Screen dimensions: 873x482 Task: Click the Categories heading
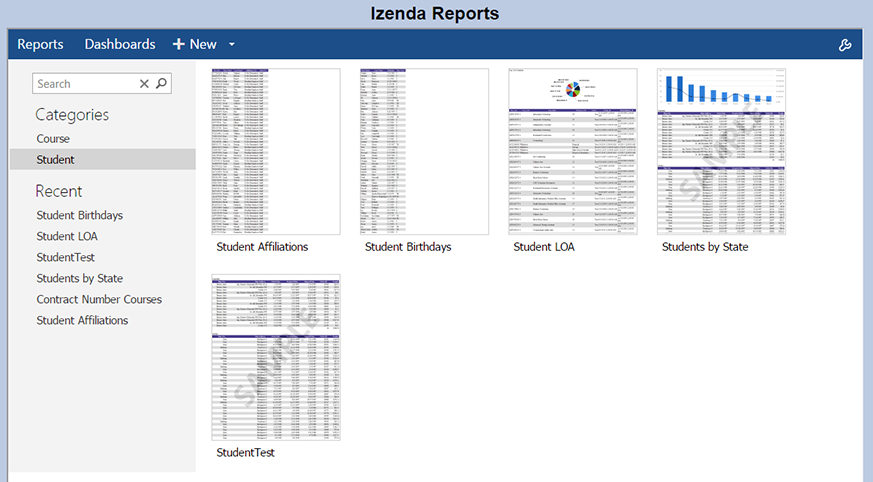click(72, 115)
